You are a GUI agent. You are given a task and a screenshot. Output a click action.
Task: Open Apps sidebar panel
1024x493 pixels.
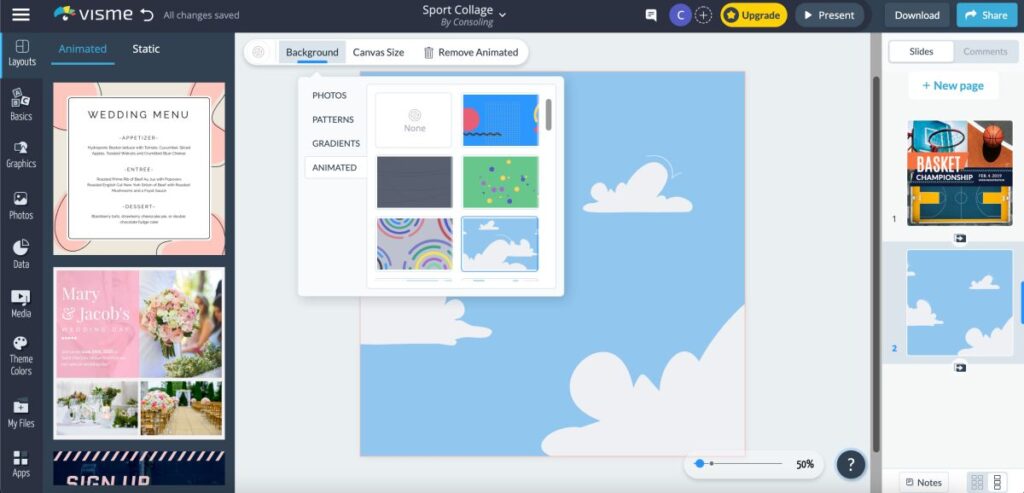(21, 464)
